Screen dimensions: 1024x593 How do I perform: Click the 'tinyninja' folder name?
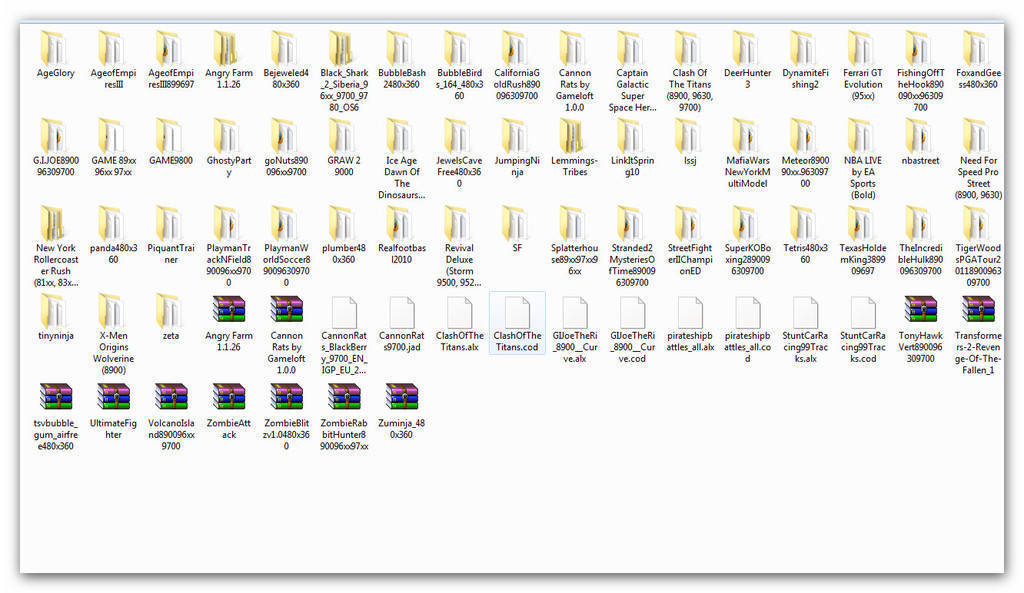click(x=56, y=336)
